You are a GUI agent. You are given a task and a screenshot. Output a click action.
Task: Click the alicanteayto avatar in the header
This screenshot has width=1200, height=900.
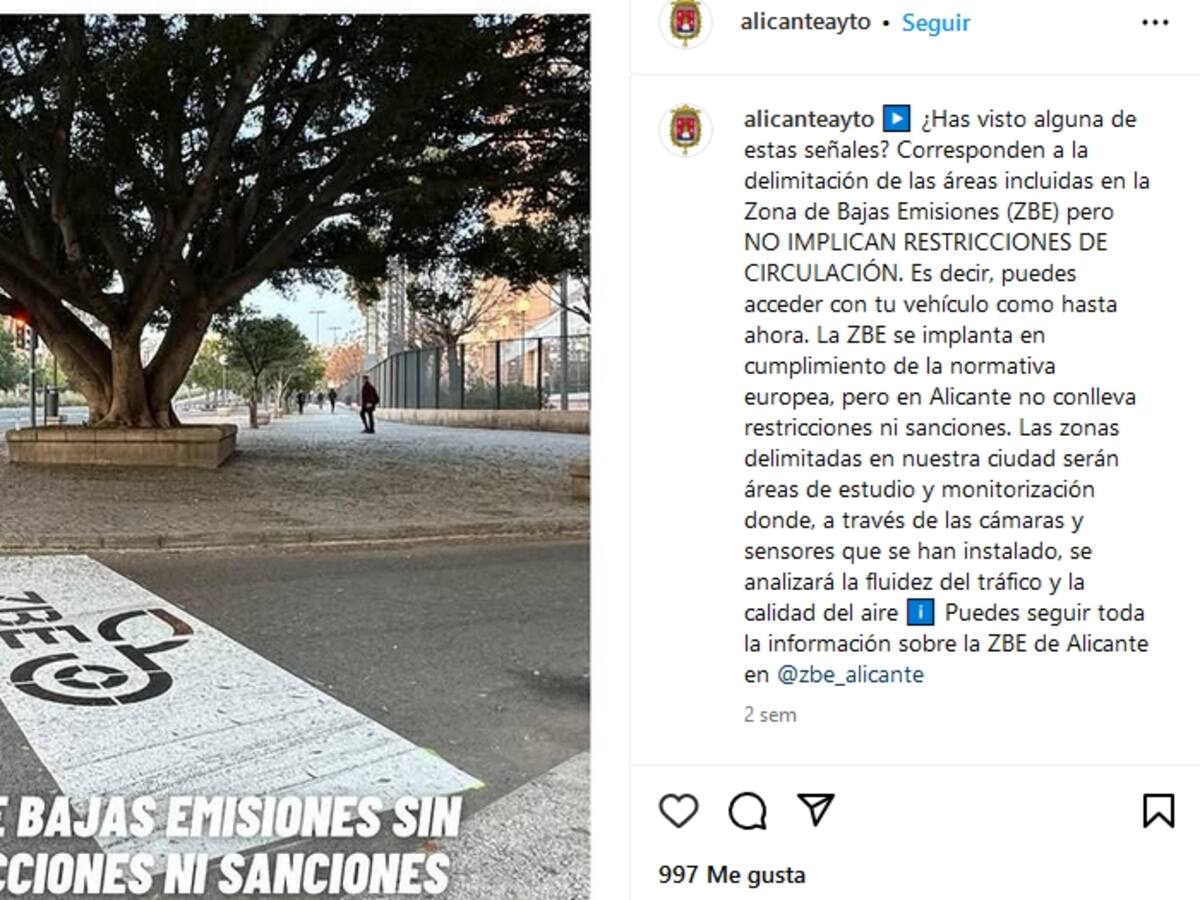coord(685,22)
